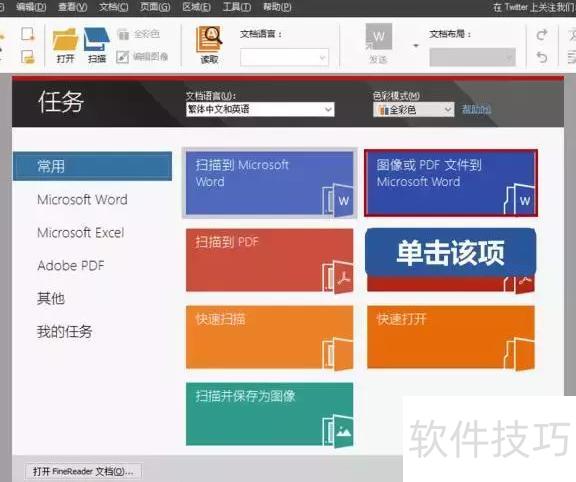The image size is (576, 482).
Task: Click the redo arrow icon
Action: coord(542,35)
